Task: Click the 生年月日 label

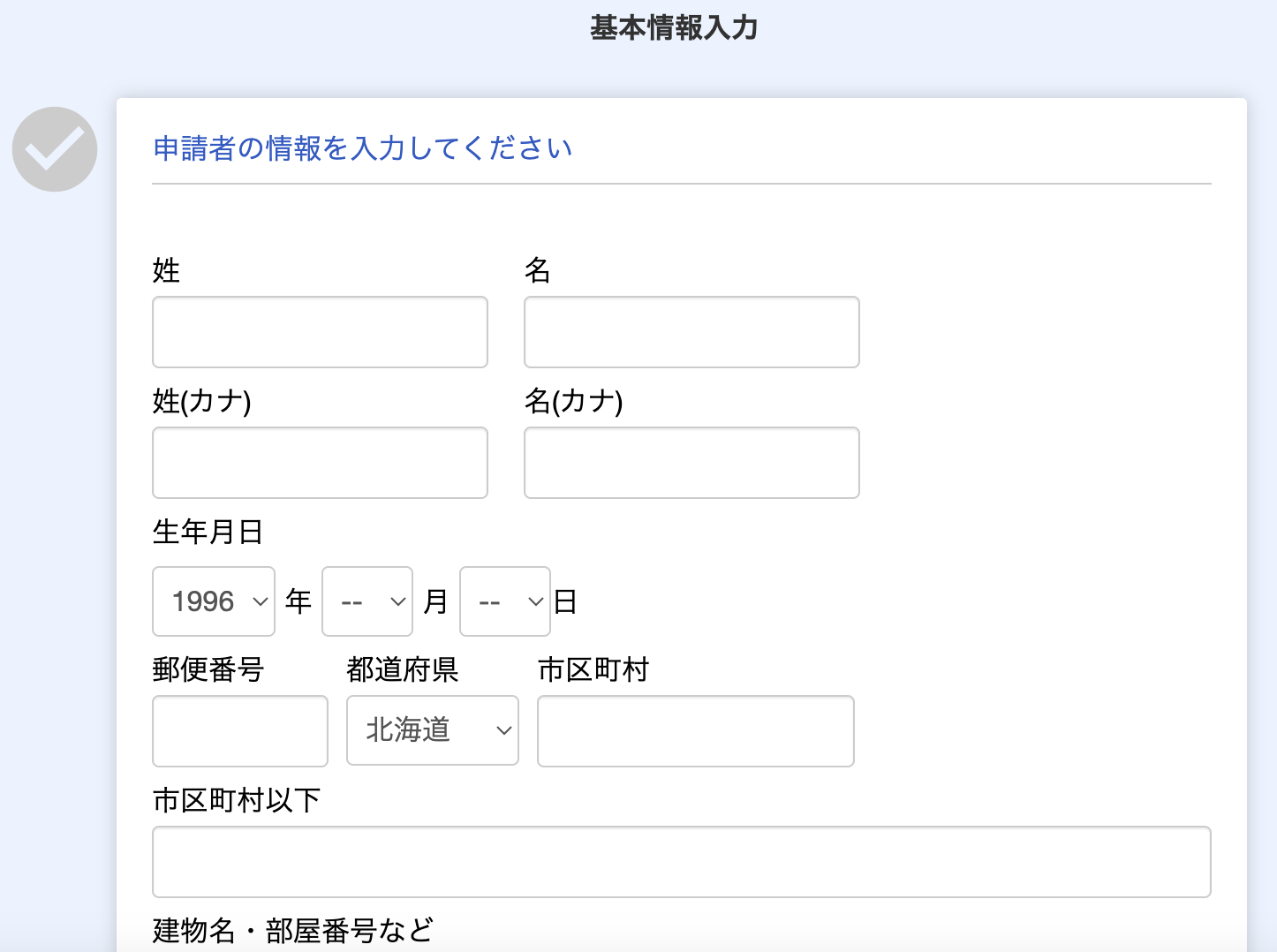Action: point(208,532)
